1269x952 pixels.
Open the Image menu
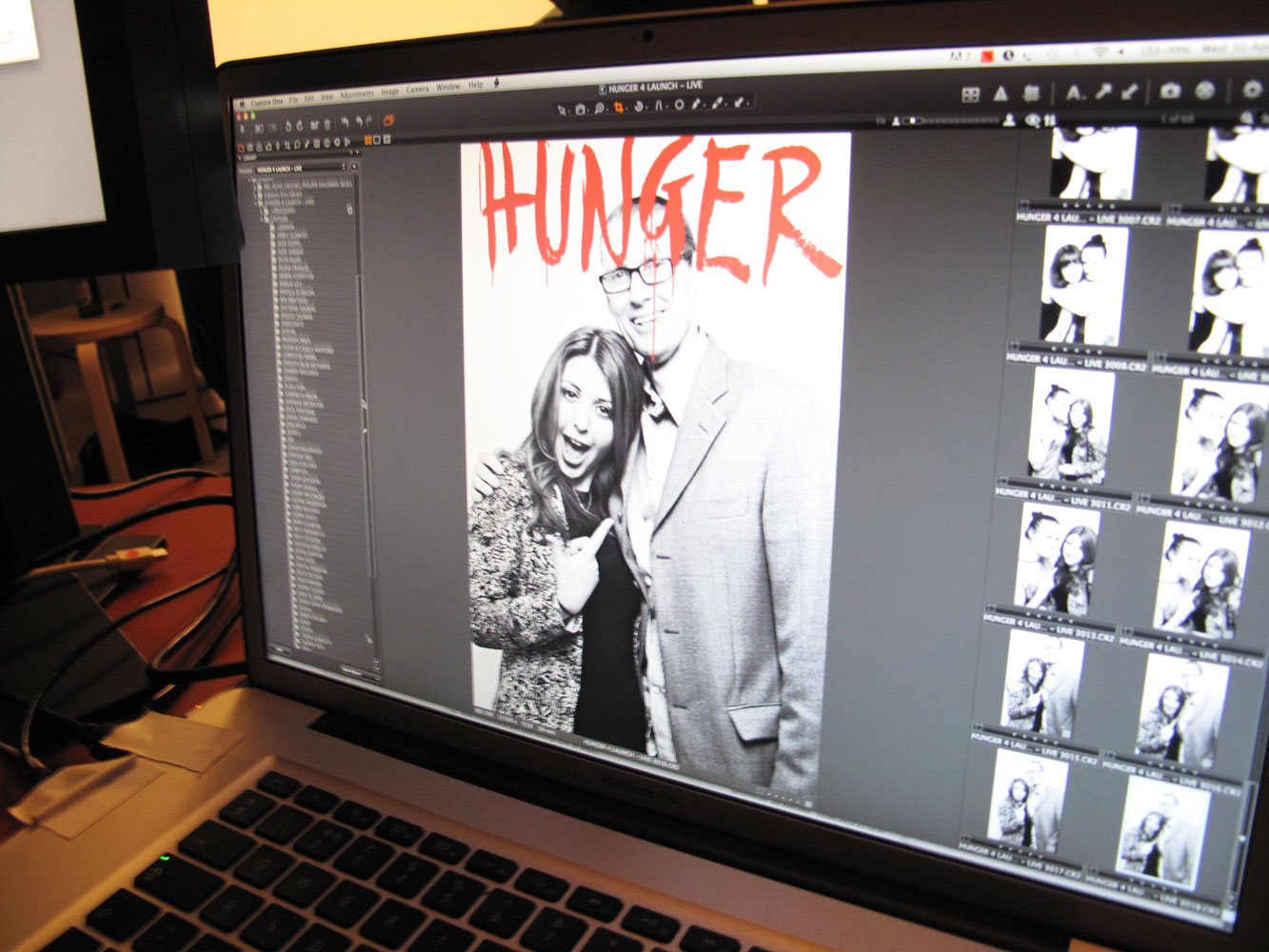390,92
